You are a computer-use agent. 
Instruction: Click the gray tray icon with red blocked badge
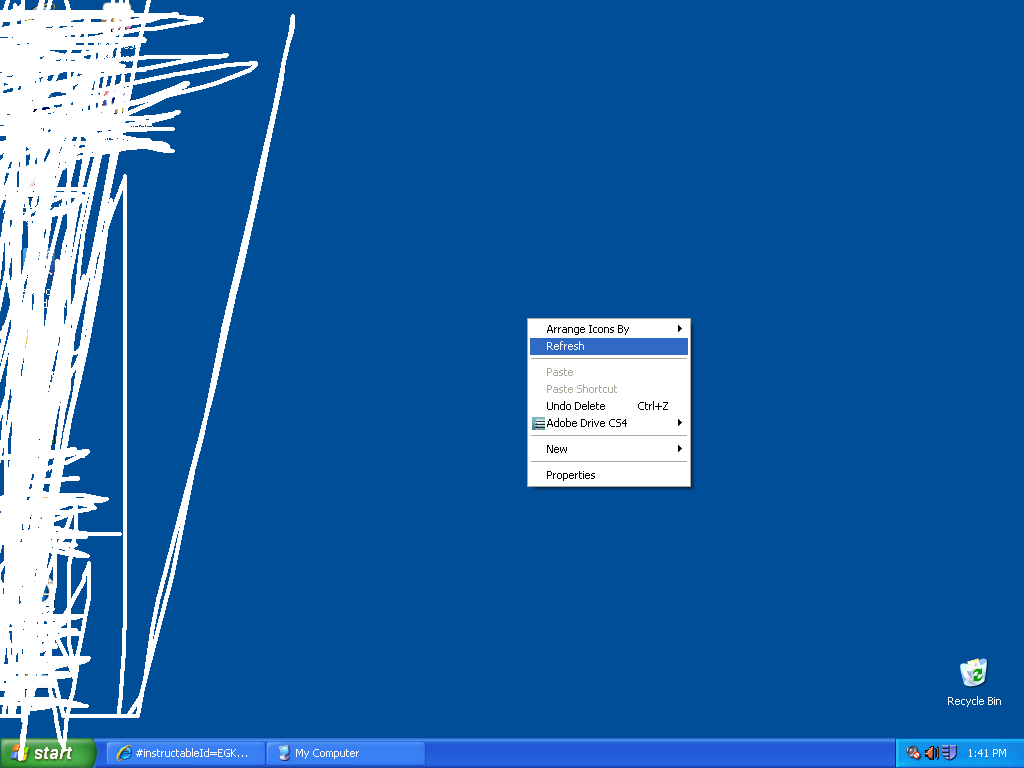tap(913, 753)
